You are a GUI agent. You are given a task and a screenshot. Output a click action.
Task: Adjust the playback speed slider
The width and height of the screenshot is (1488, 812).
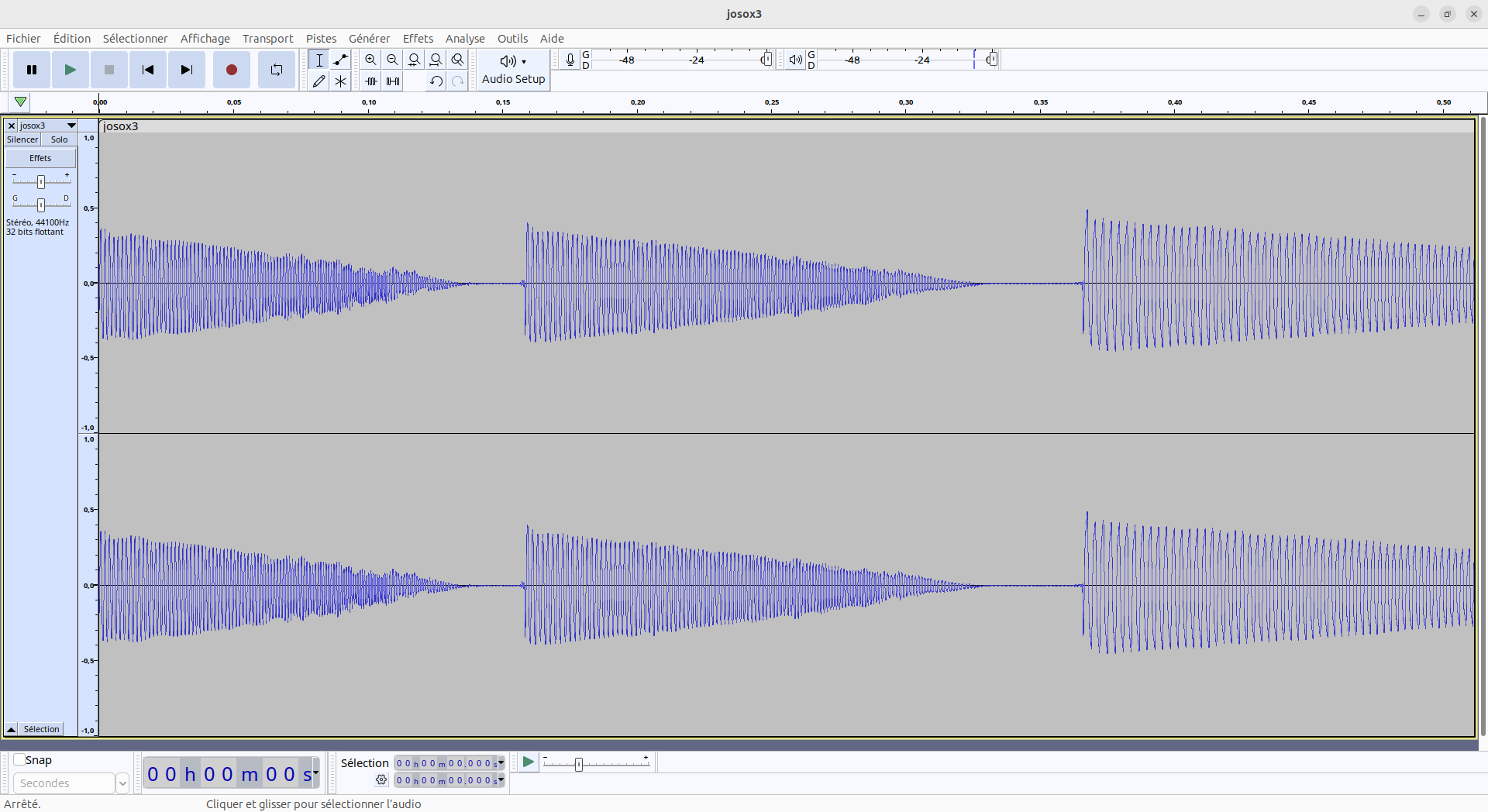click(578, 764)
